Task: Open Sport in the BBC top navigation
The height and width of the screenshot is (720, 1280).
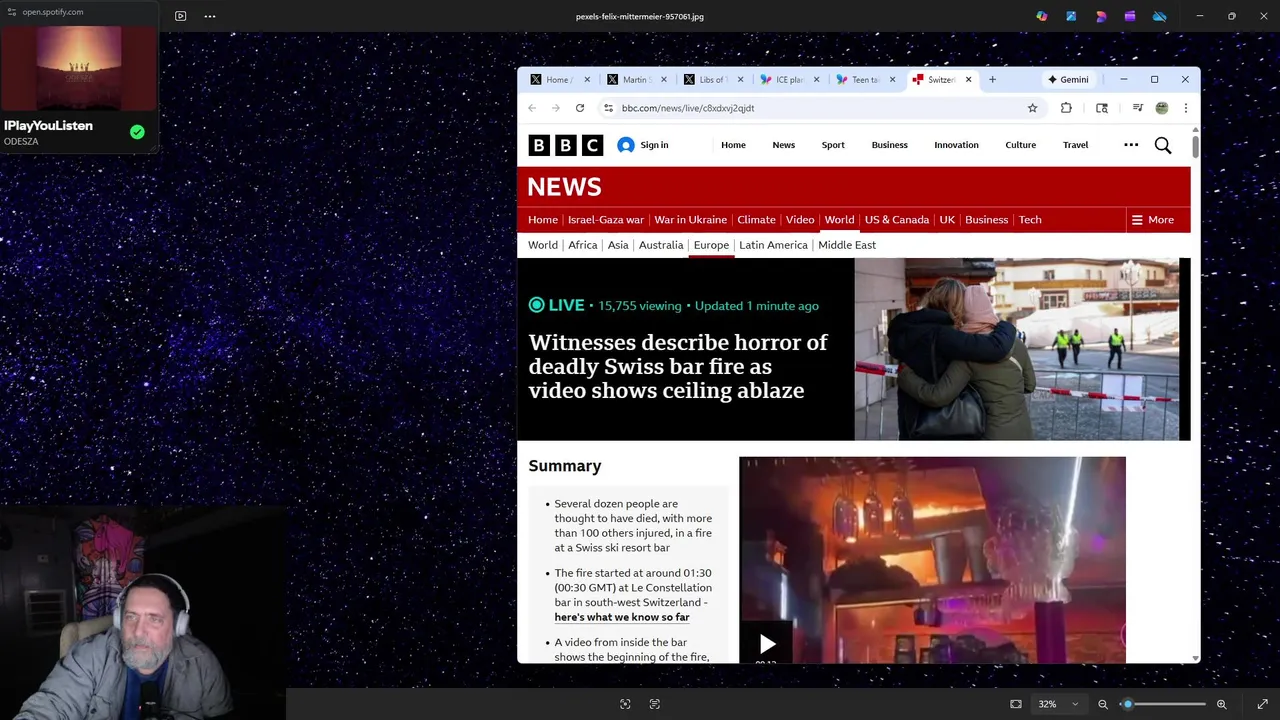Action: tap(833, 145)
